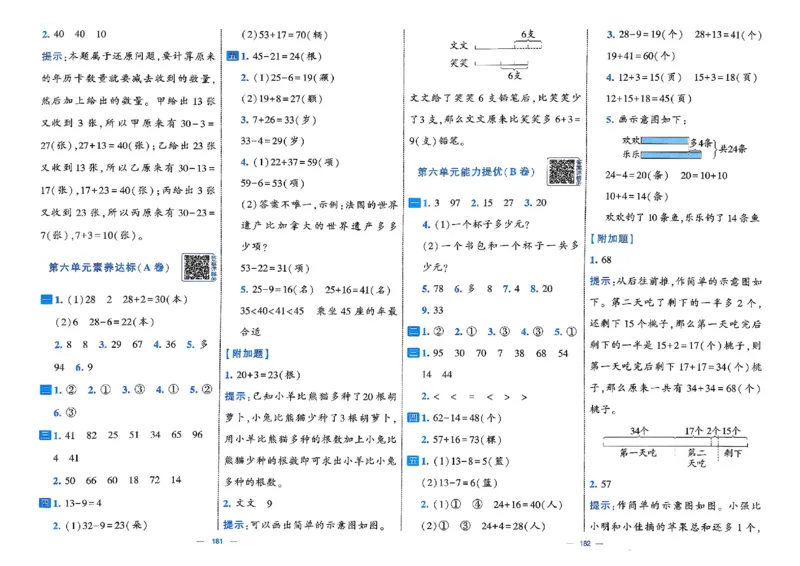This screenshot has width=800, height=566.
Task: Click blue 三 marker before row 41 82 25
Action: 45,435
